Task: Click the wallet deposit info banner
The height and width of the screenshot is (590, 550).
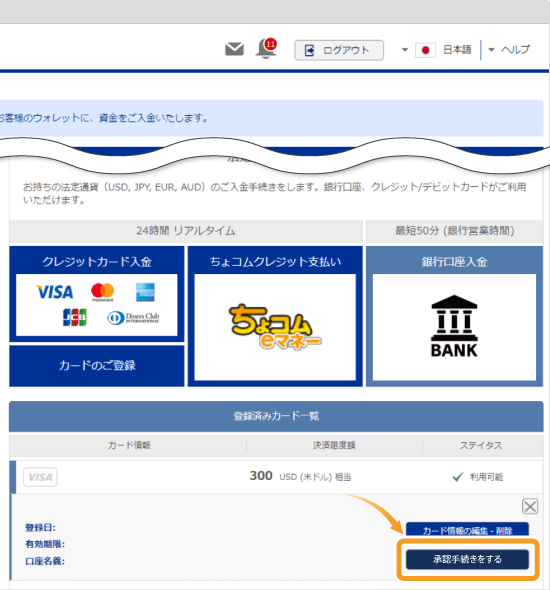Action: 272,118
